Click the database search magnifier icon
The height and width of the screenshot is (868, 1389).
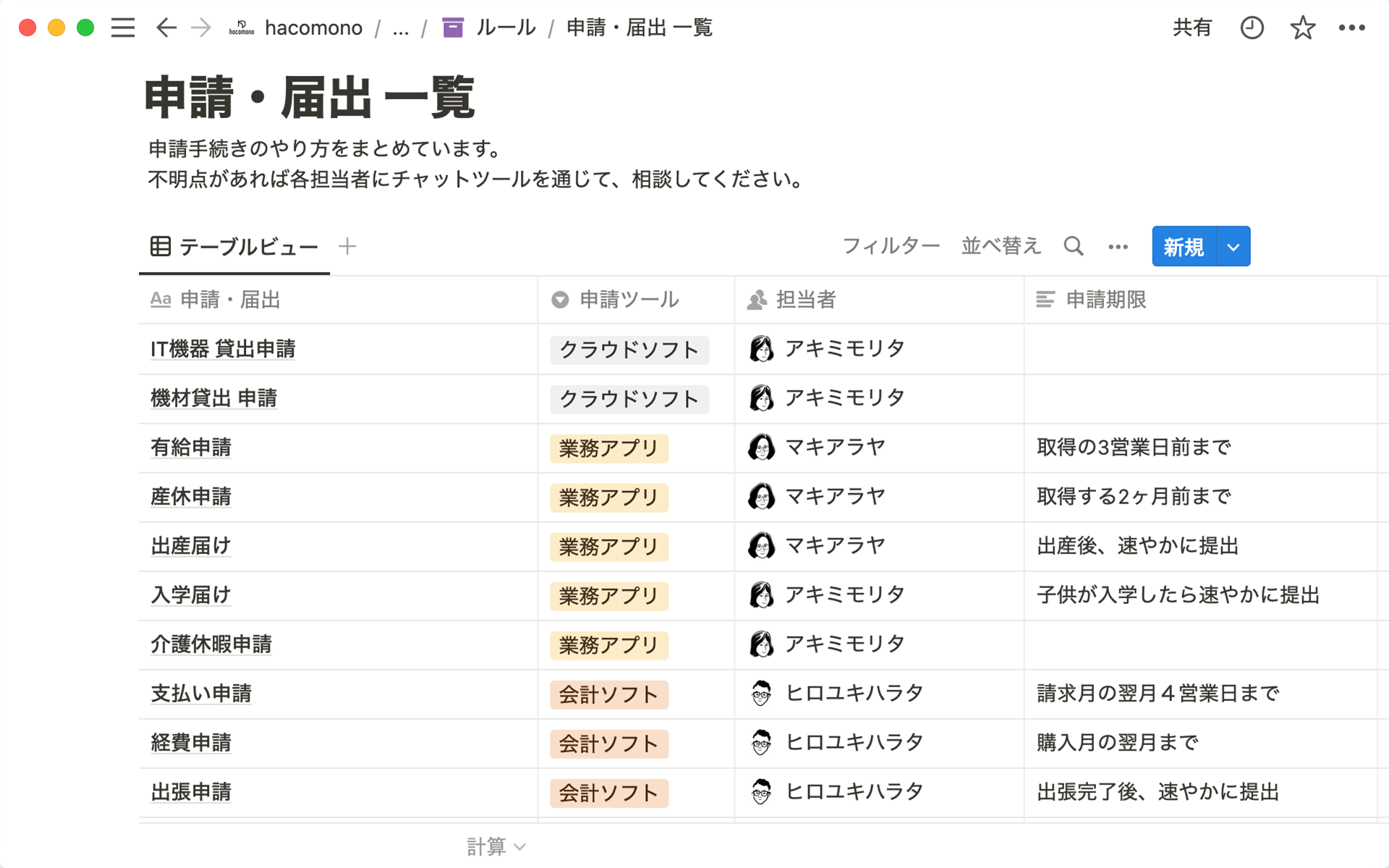[1074, 247]
